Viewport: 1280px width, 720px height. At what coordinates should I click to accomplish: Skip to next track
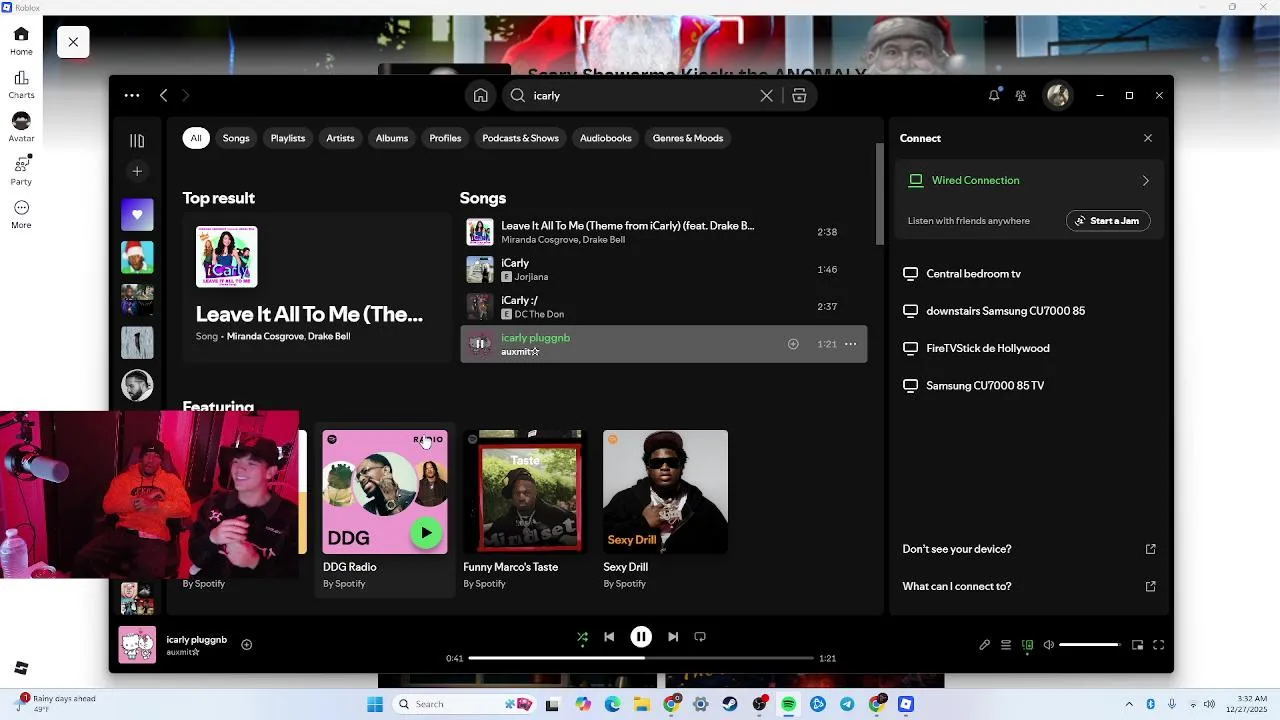tap(673, 636)
